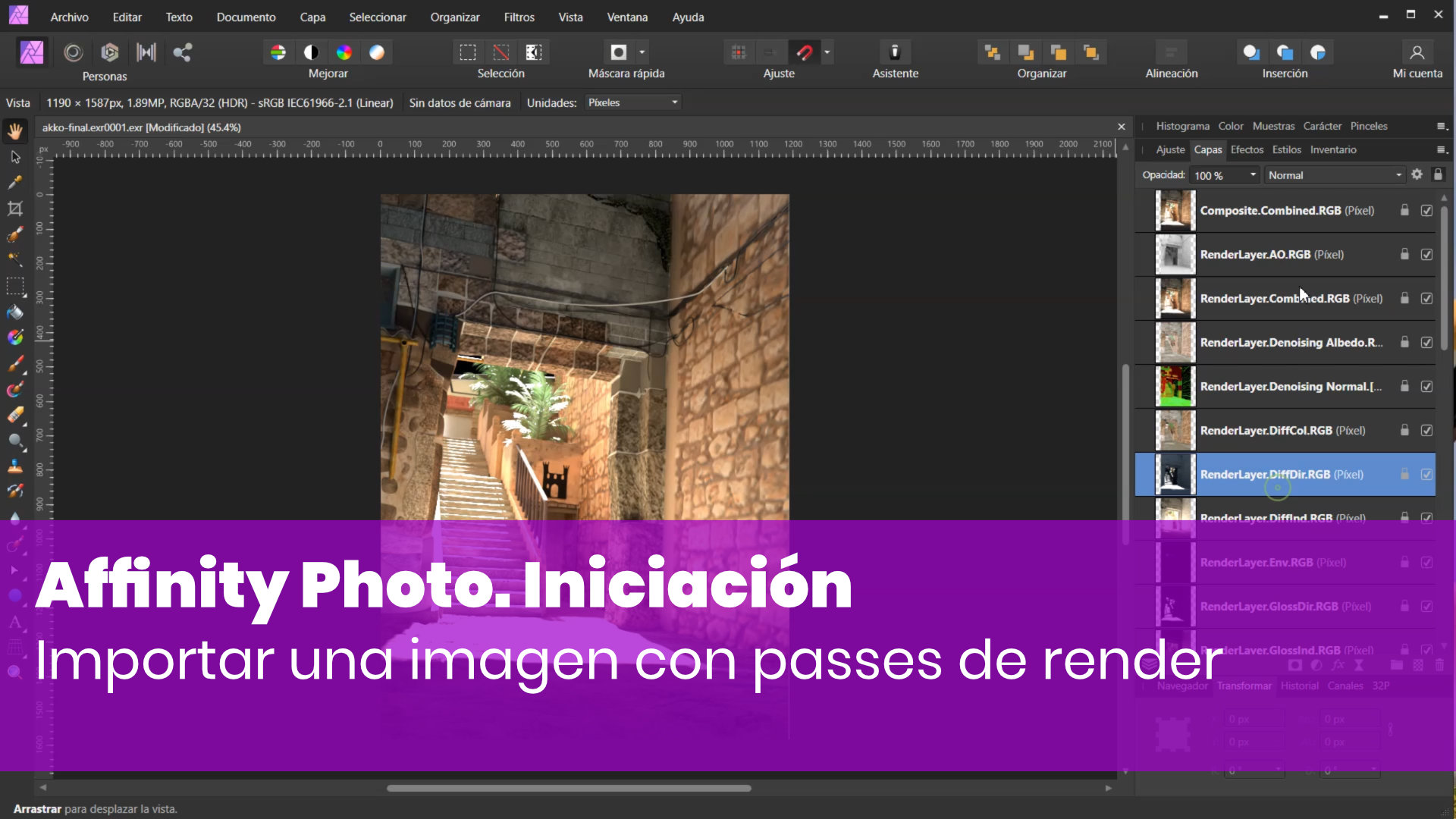The image size is (1456, 819).
Task: Toggle lock on Composite.Combined.RGB layer
Action: [x=1404, y=210]
